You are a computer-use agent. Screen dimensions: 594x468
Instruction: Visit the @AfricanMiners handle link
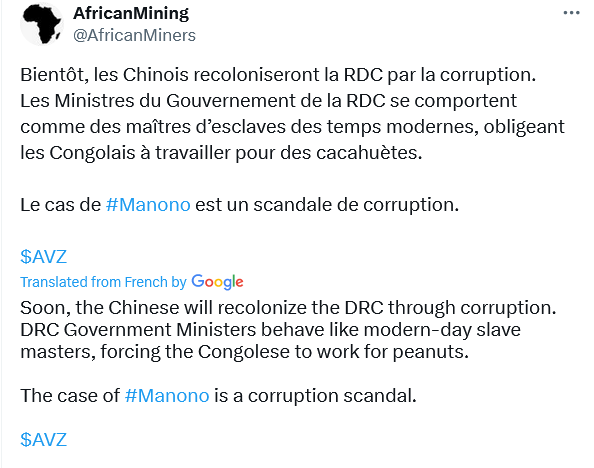pyautogui.click(x=134, y=35)
